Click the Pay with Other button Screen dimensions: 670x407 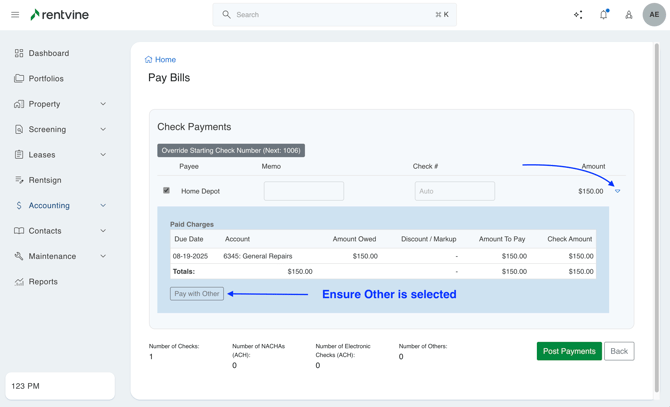click(x=197, y=294)
